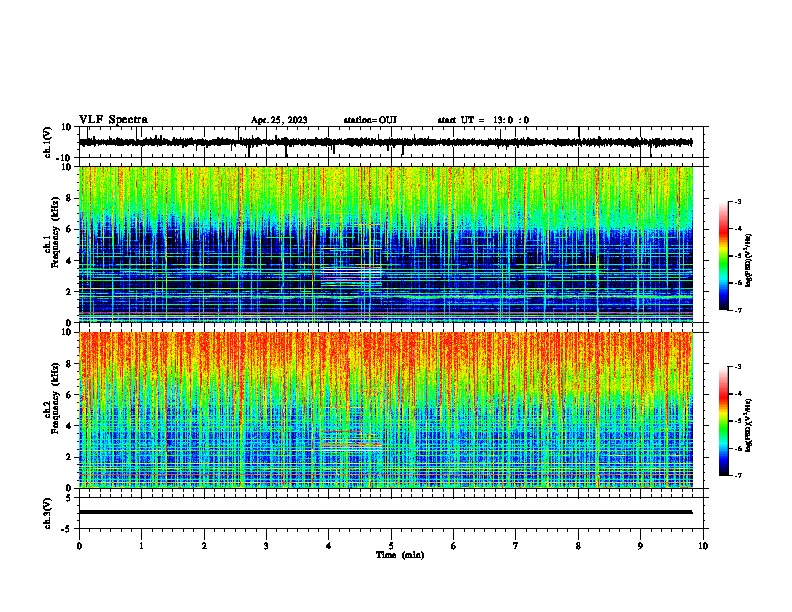Click the ch.1 spectrogram color scale bar
Viewport: 792px width, 612px height.
(723, 256)
